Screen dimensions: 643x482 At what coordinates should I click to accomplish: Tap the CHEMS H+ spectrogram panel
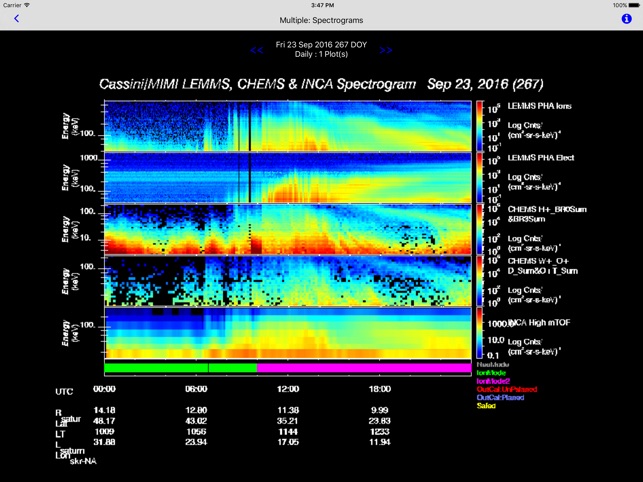click(x=288, y=229)
